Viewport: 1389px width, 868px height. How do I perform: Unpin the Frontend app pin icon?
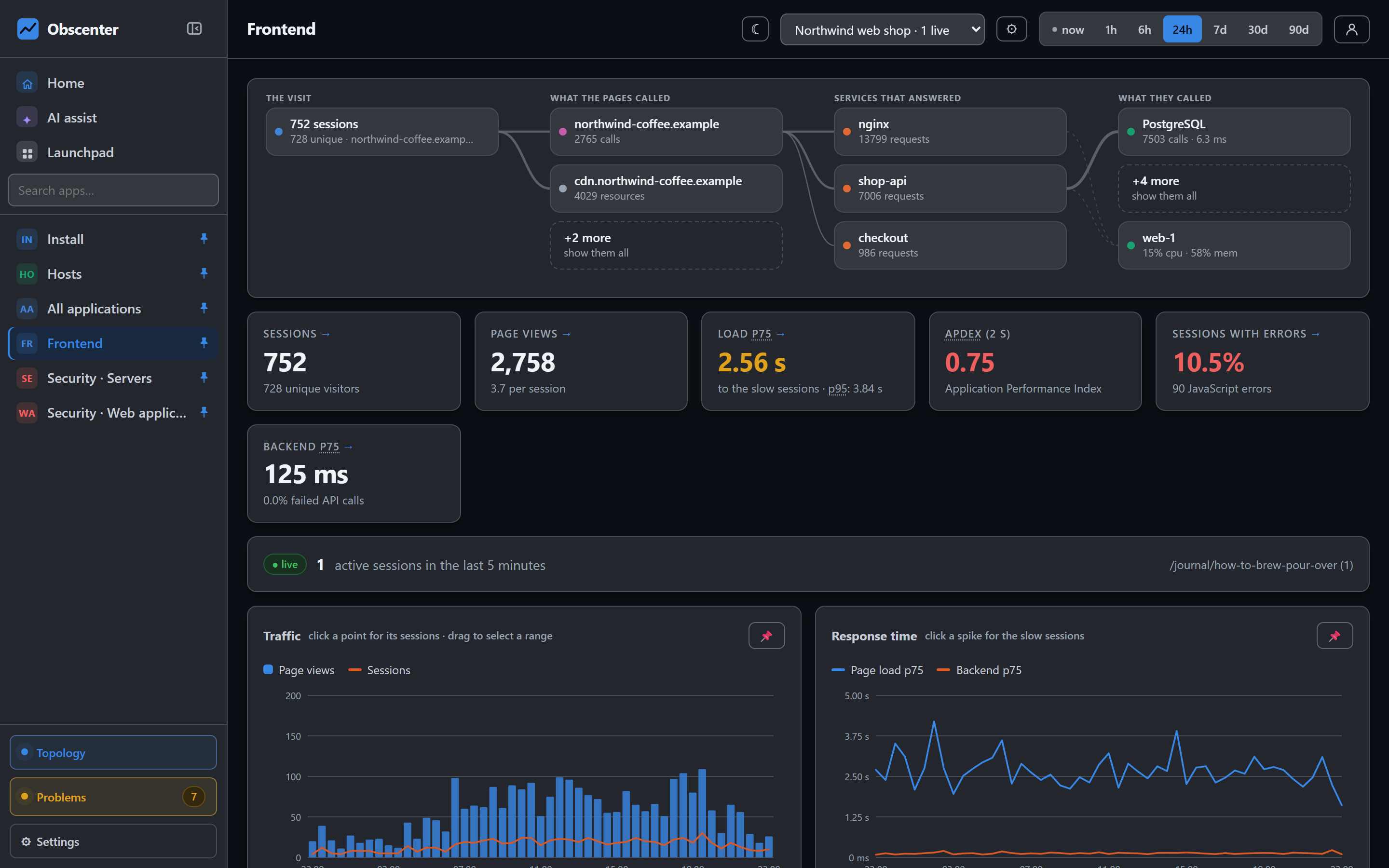pos(204,343)
